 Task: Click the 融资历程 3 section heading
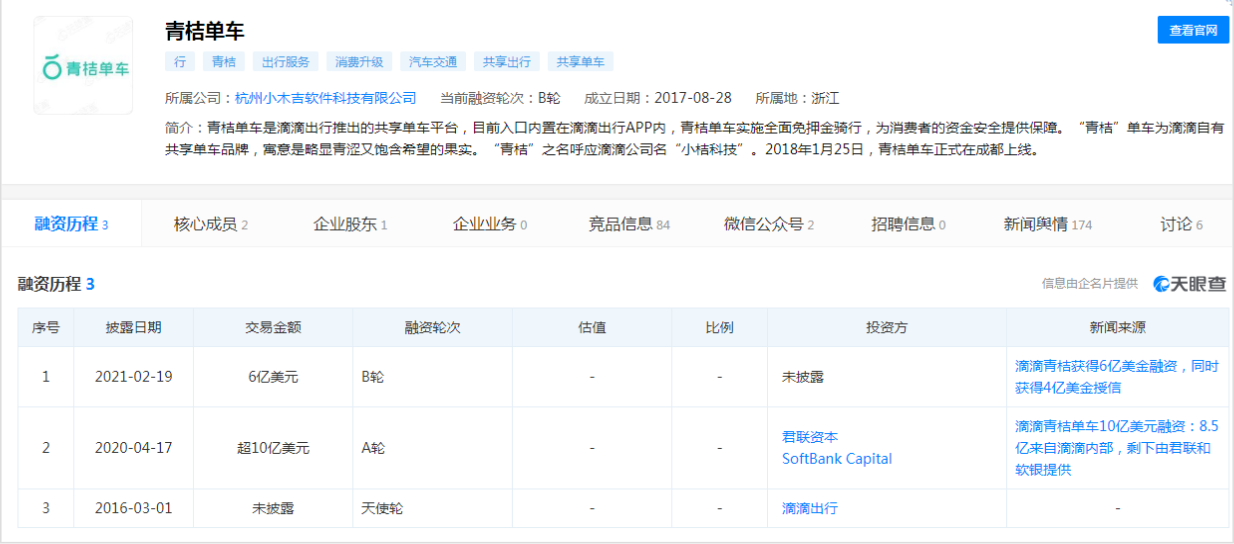[56, 284]
